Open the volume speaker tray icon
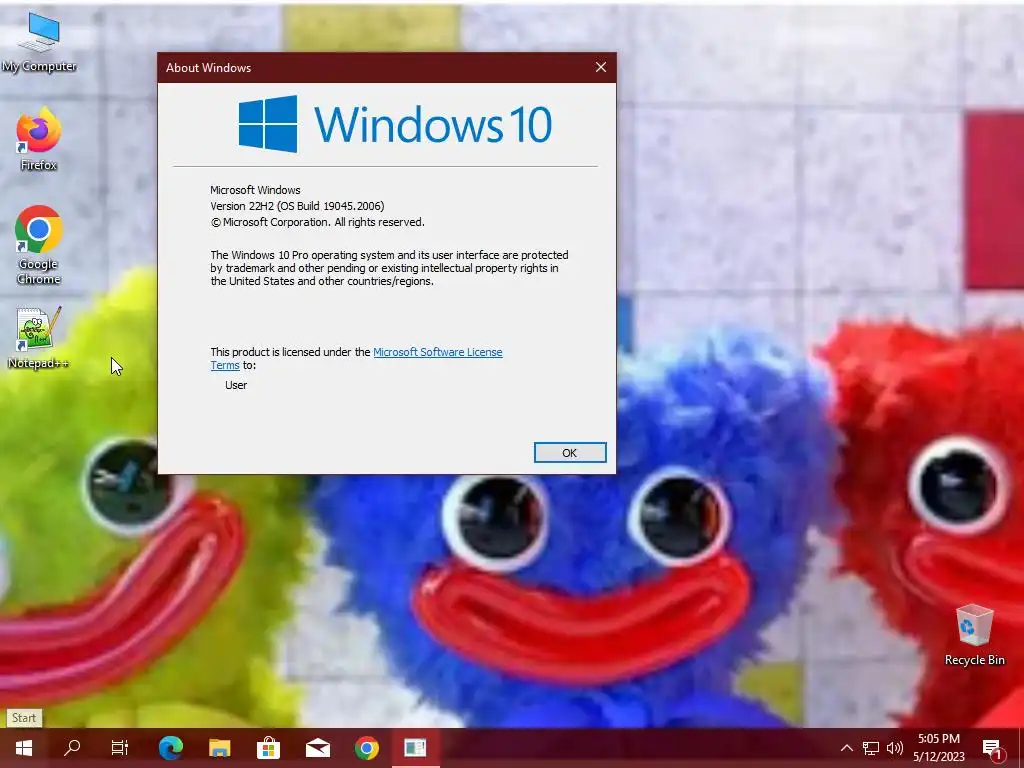The image size is (1024, 768). pyautogui.click(x=895, y=748)
